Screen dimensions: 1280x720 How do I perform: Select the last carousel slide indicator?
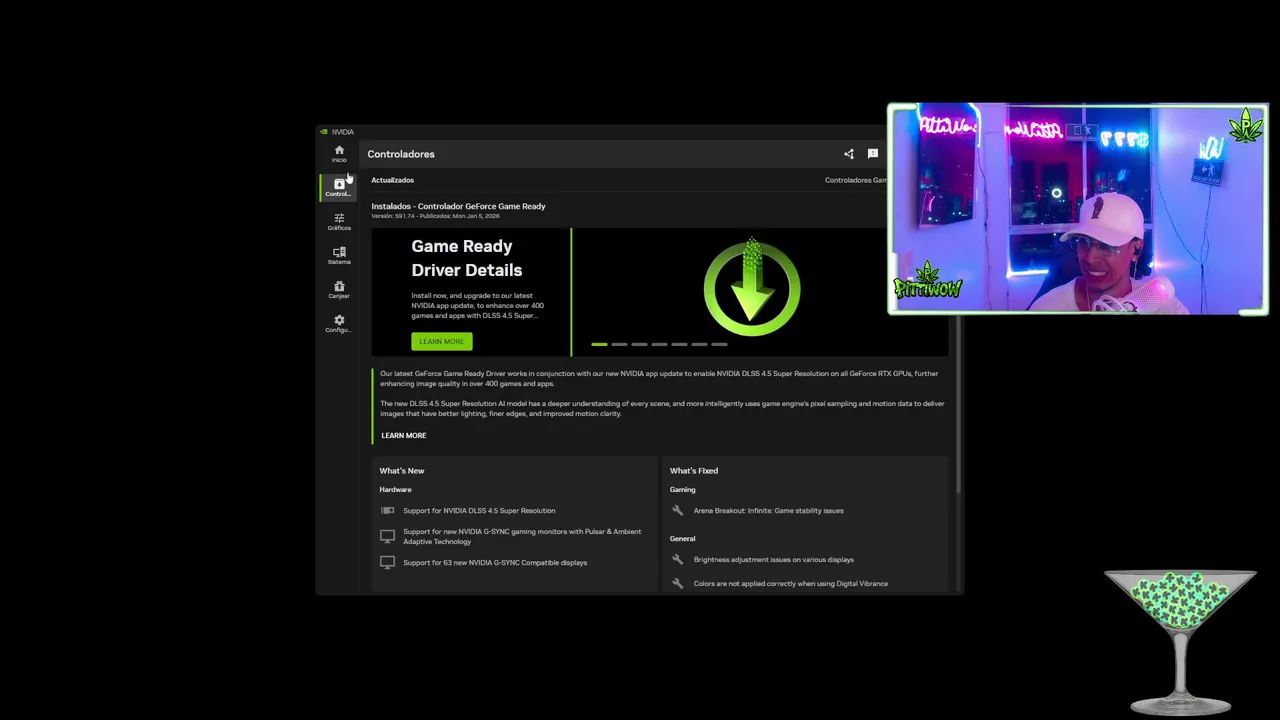[x=719, y=344]
